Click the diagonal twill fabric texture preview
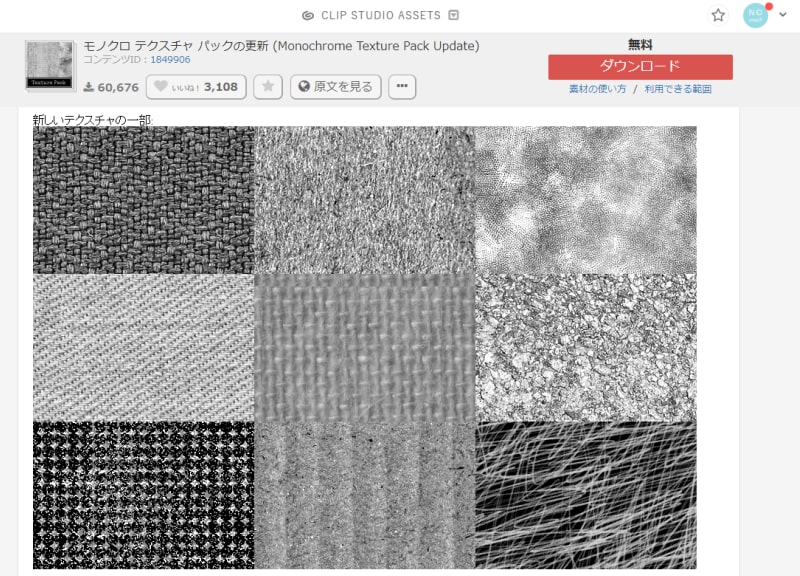The width and height of the screenshot is (800, 576). click(143, 347)
